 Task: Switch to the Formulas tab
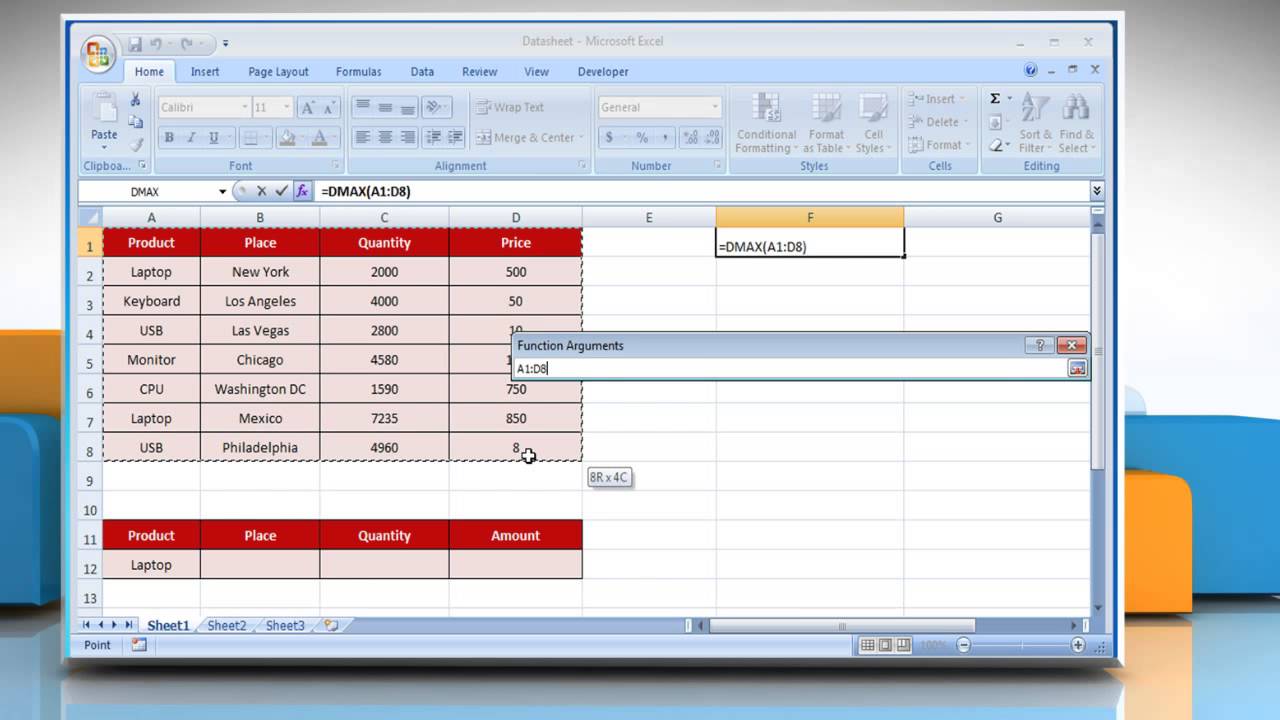(x=358, y=72)
